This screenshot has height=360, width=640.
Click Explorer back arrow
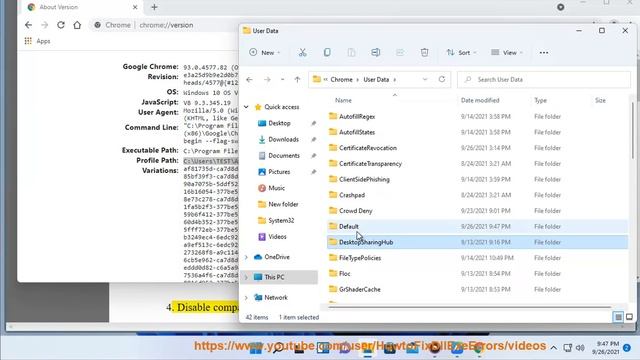[x=249, y=80]
